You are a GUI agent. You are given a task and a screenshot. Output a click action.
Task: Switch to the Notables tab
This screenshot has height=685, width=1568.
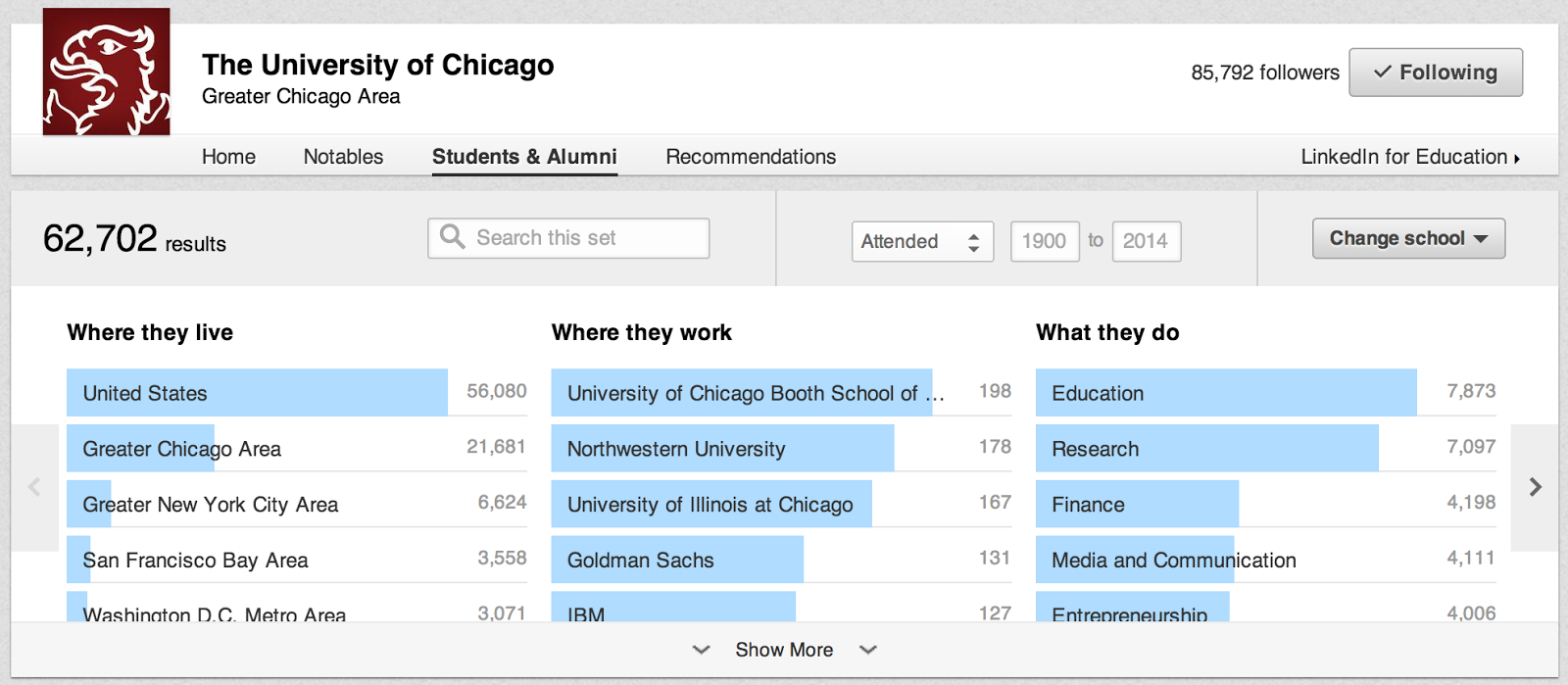click(x=343, y=157)
